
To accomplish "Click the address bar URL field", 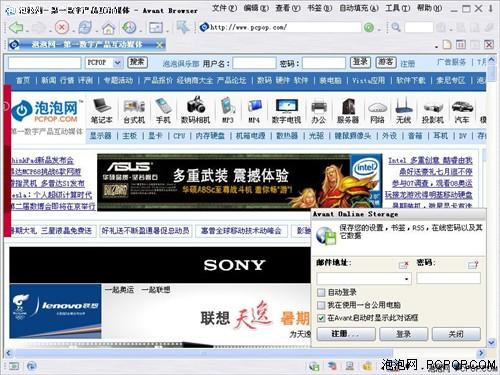I will coord(280,27).
